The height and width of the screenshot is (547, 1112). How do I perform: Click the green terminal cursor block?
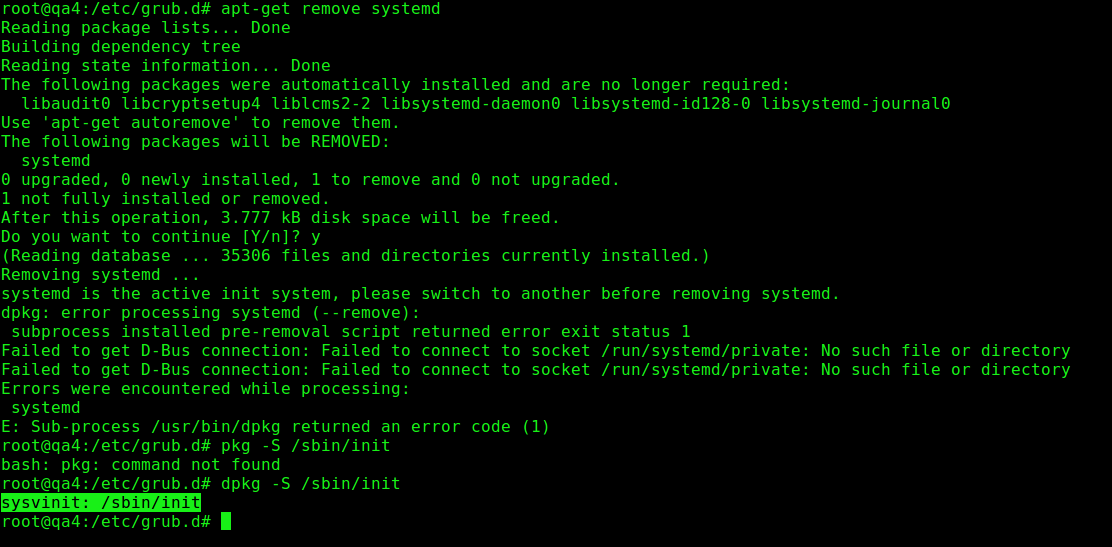coord(226,521)
